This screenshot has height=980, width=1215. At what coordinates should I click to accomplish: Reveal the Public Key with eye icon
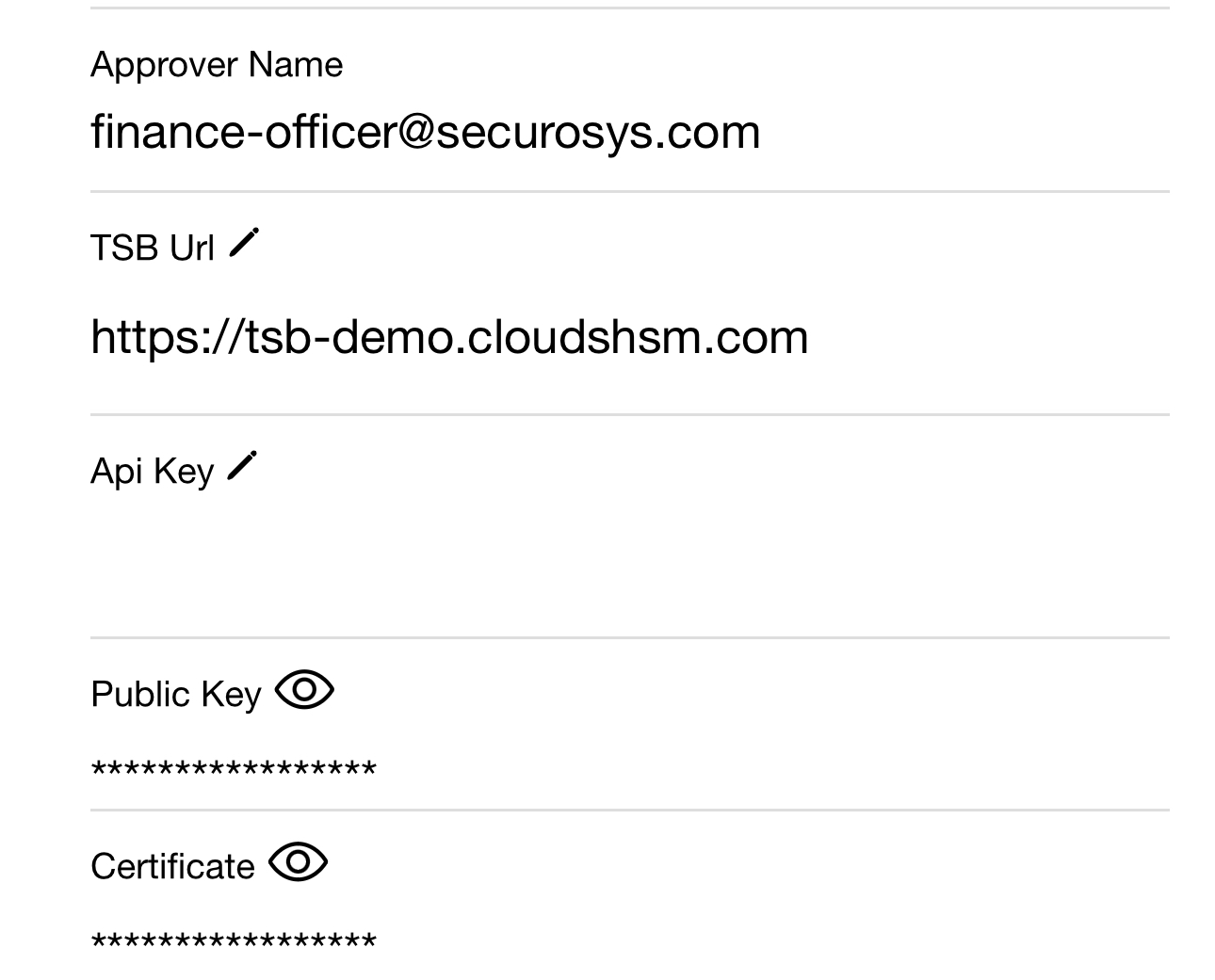[304, 691]
